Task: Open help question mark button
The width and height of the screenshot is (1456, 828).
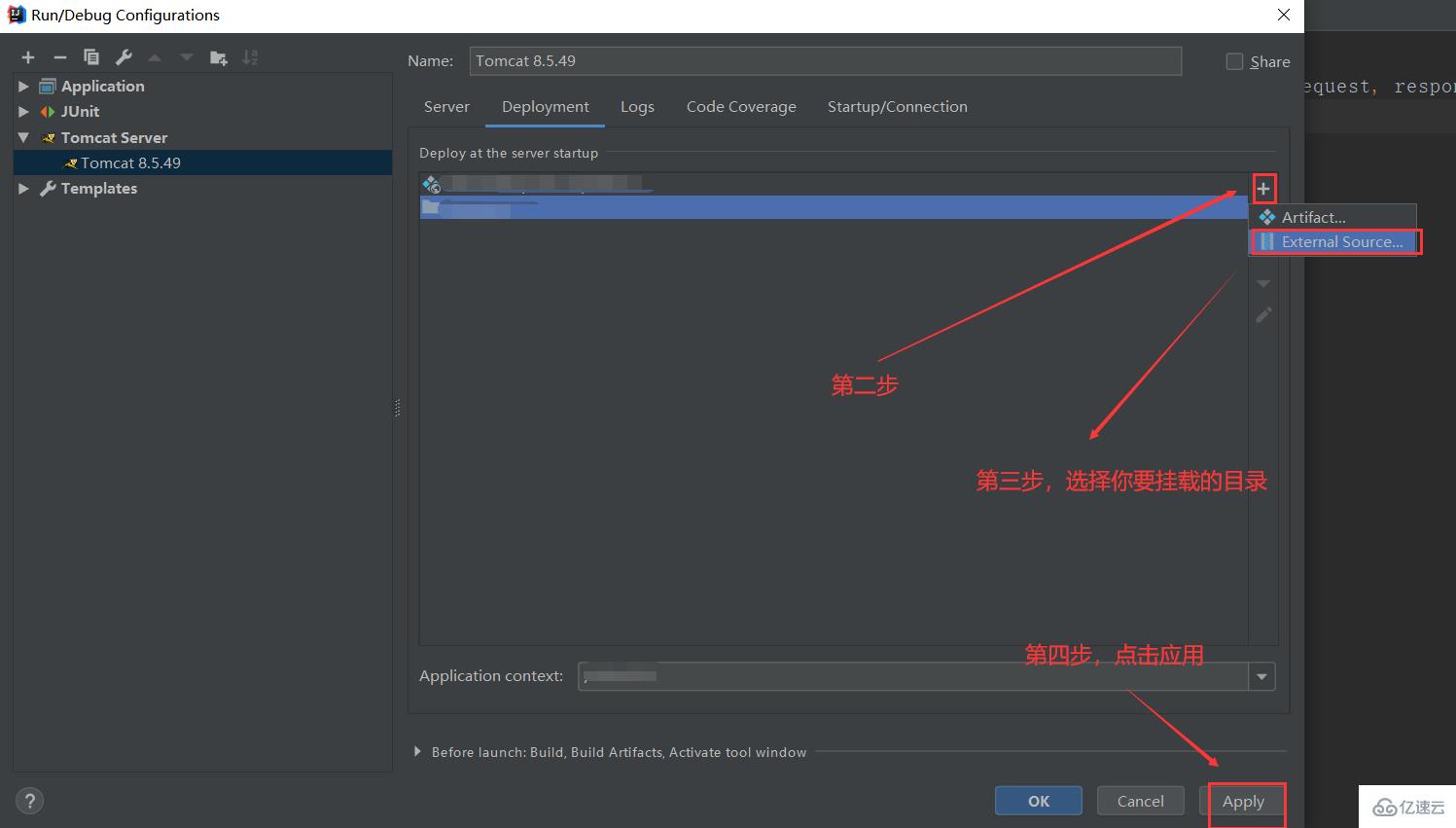Action: click(30, 801)
